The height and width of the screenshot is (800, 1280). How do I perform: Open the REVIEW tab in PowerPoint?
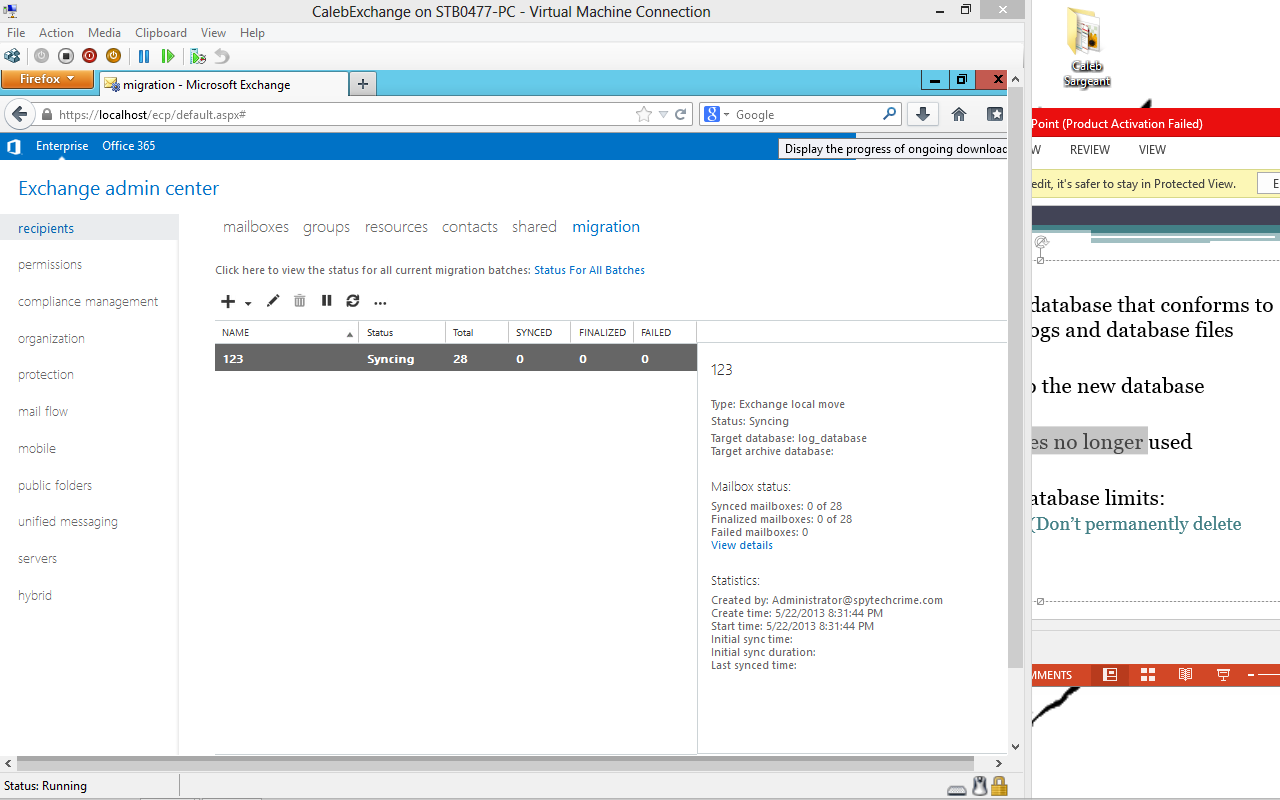pos(1090,150)
